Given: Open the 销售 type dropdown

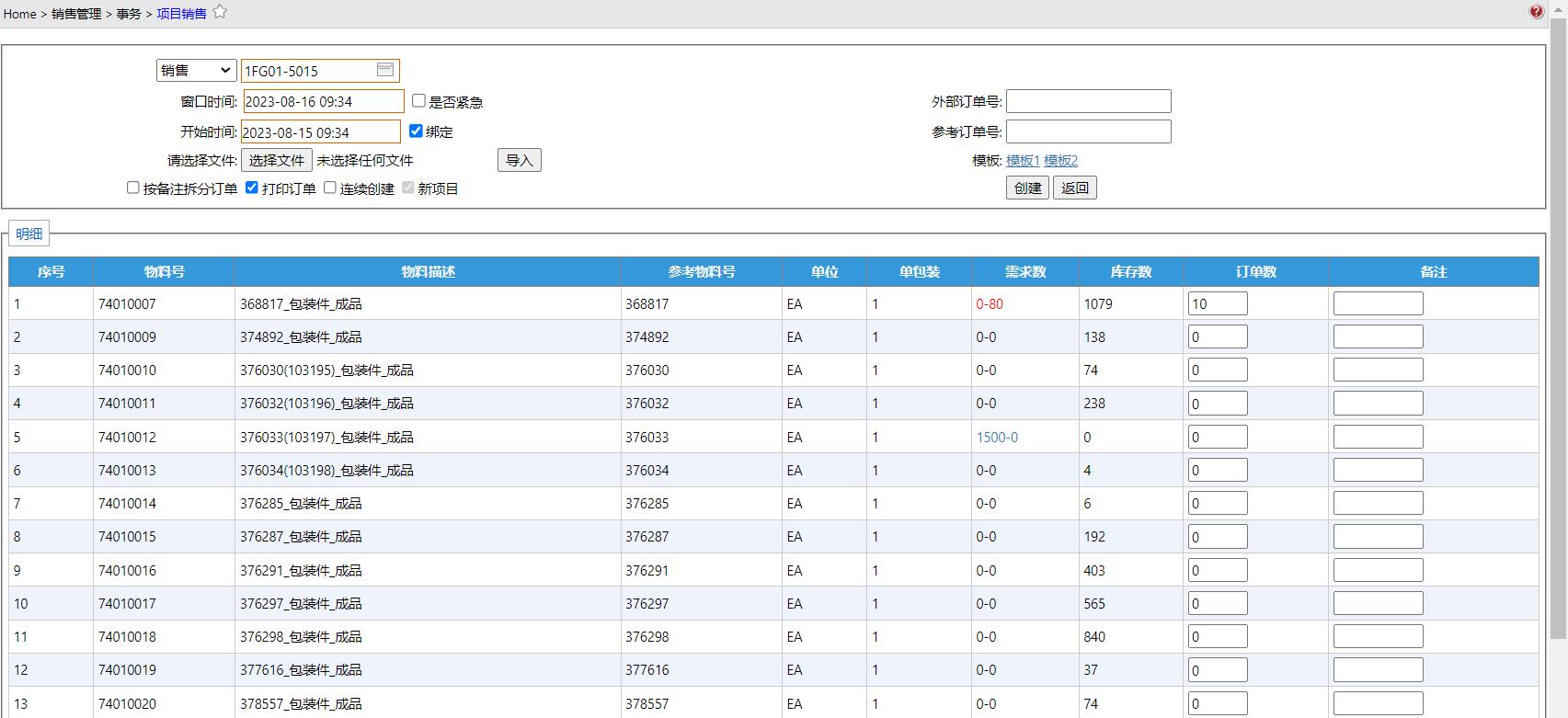Looking at the screenshot, I should [196, 70].
